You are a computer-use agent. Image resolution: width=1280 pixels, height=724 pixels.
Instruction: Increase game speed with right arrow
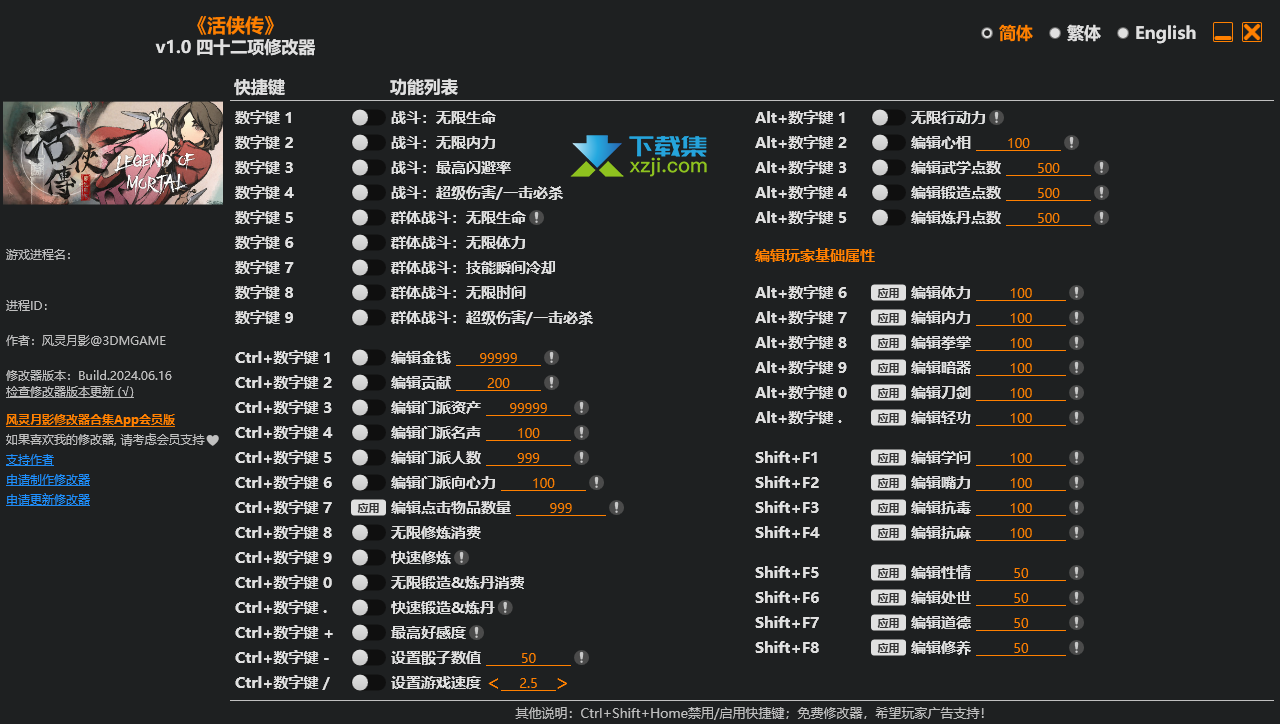click(562, 684)
